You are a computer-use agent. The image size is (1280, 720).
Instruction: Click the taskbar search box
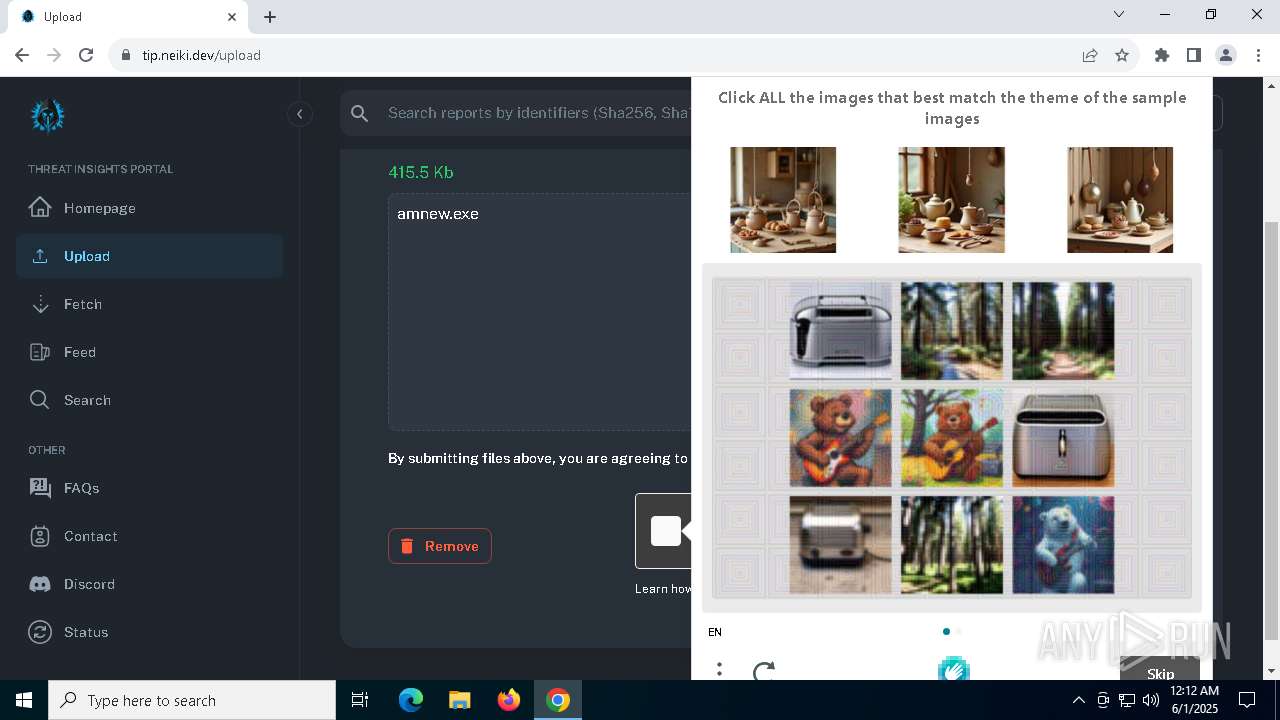point(192,700)
